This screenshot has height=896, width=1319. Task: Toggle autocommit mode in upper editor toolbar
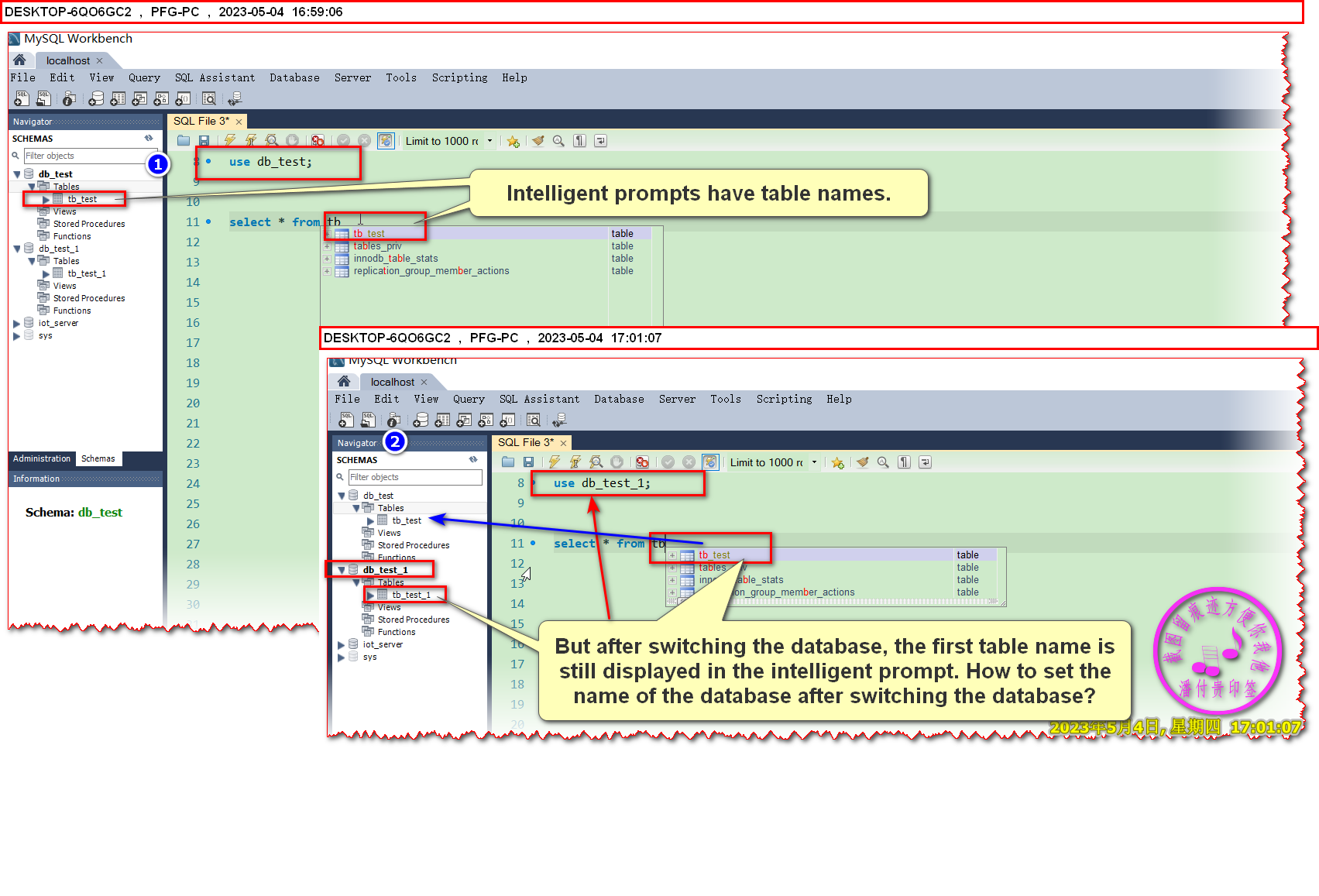click(386, 141)
